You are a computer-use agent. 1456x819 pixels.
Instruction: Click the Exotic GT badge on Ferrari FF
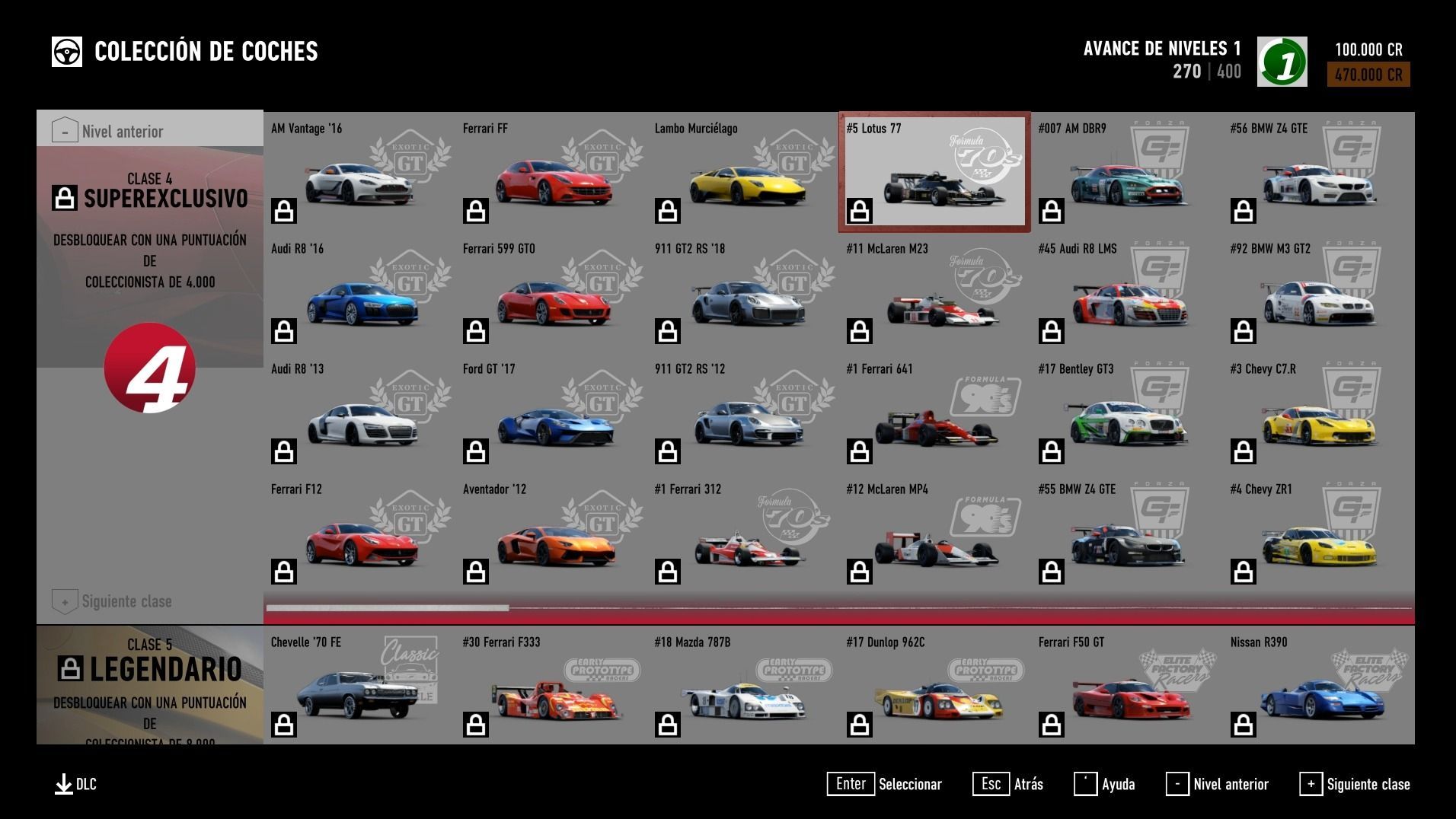602,157
